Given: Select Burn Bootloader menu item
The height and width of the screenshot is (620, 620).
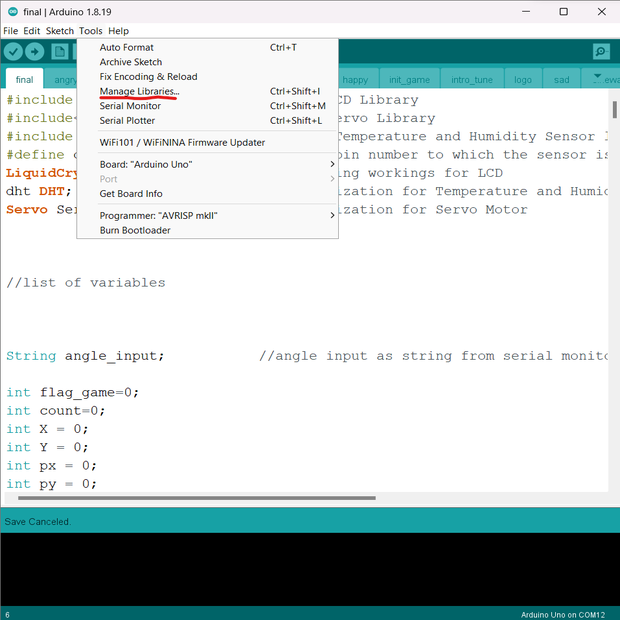Looking at the screenshot, I should pyautogui.click(x=135, y=230).
